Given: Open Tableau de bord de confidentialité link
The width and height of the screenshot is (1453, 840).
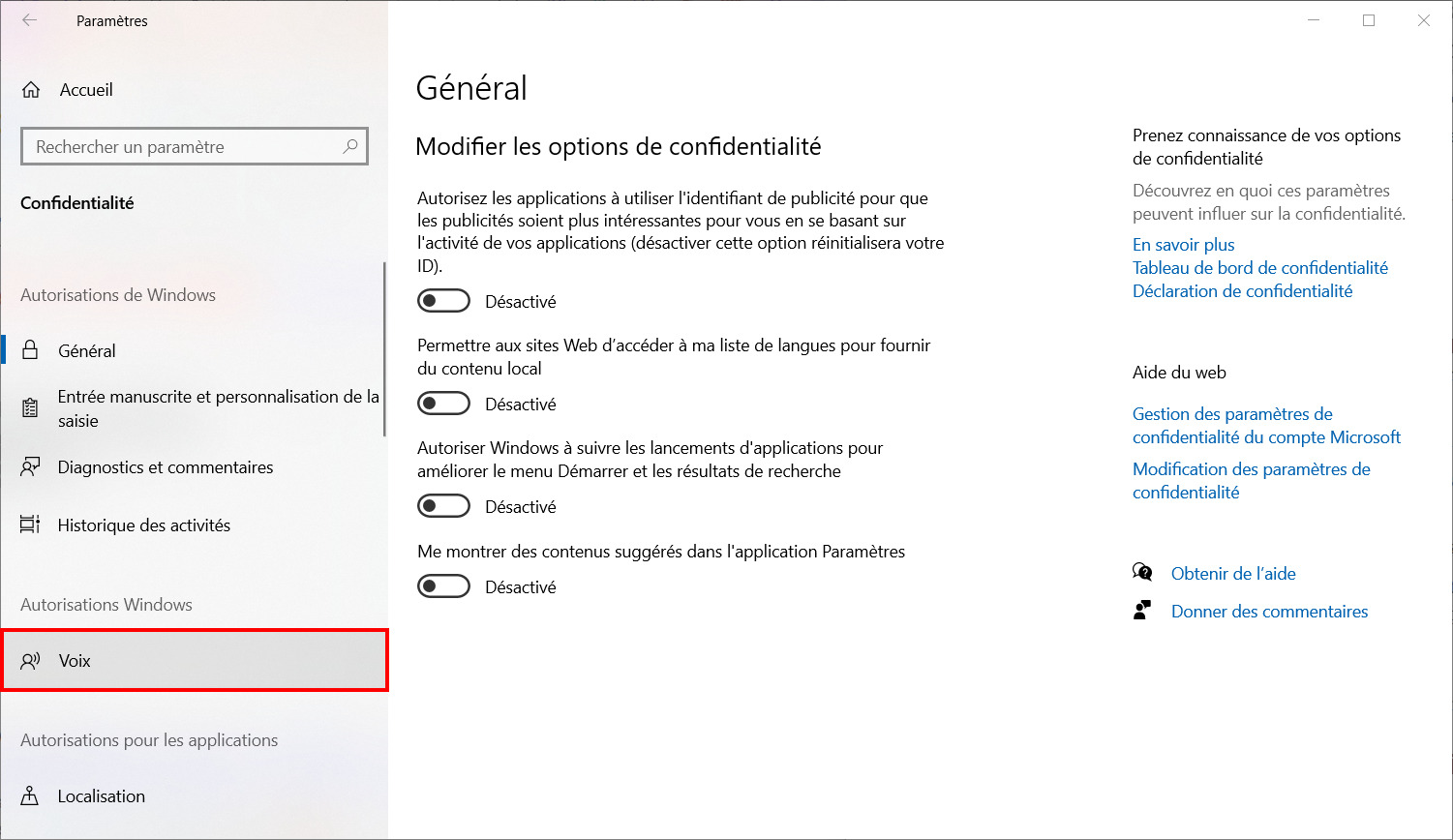Looking at the screenshot, I should (x=1260, y=268).
